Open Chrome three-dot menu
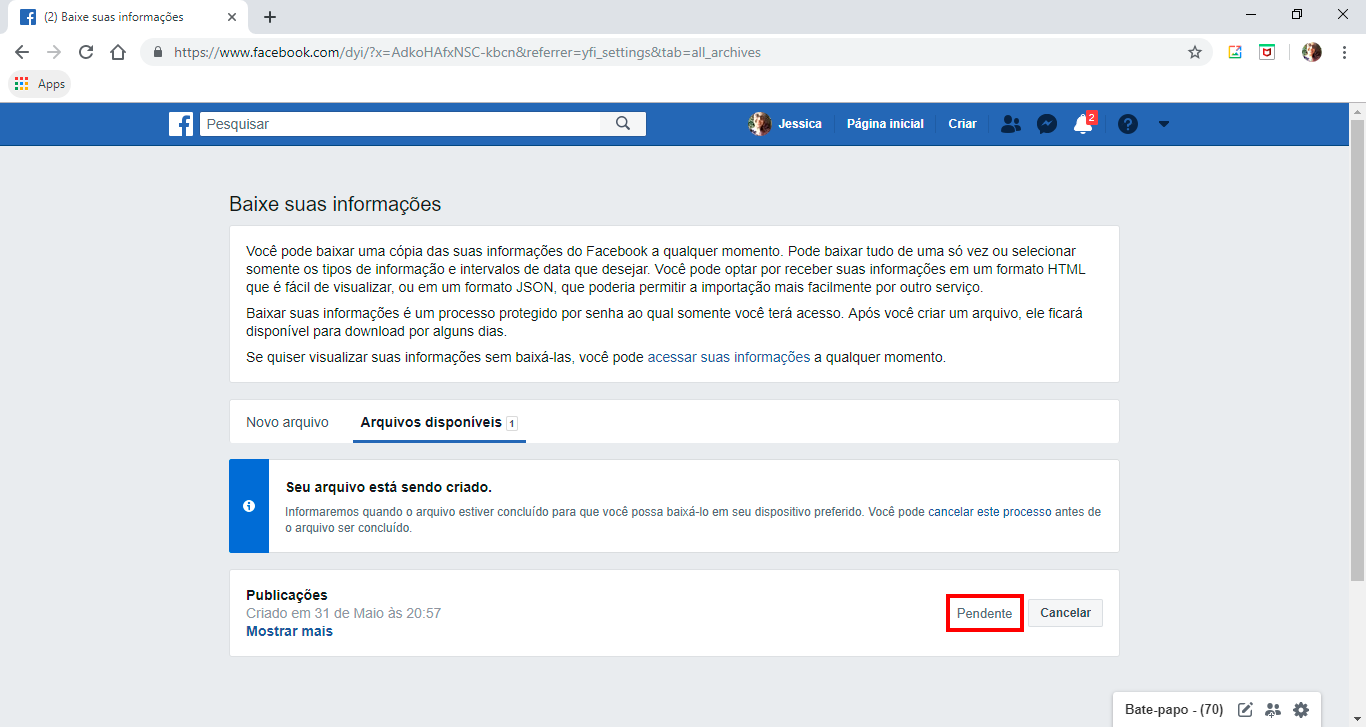This screenshot has width=1366, height=727. 1344,52
